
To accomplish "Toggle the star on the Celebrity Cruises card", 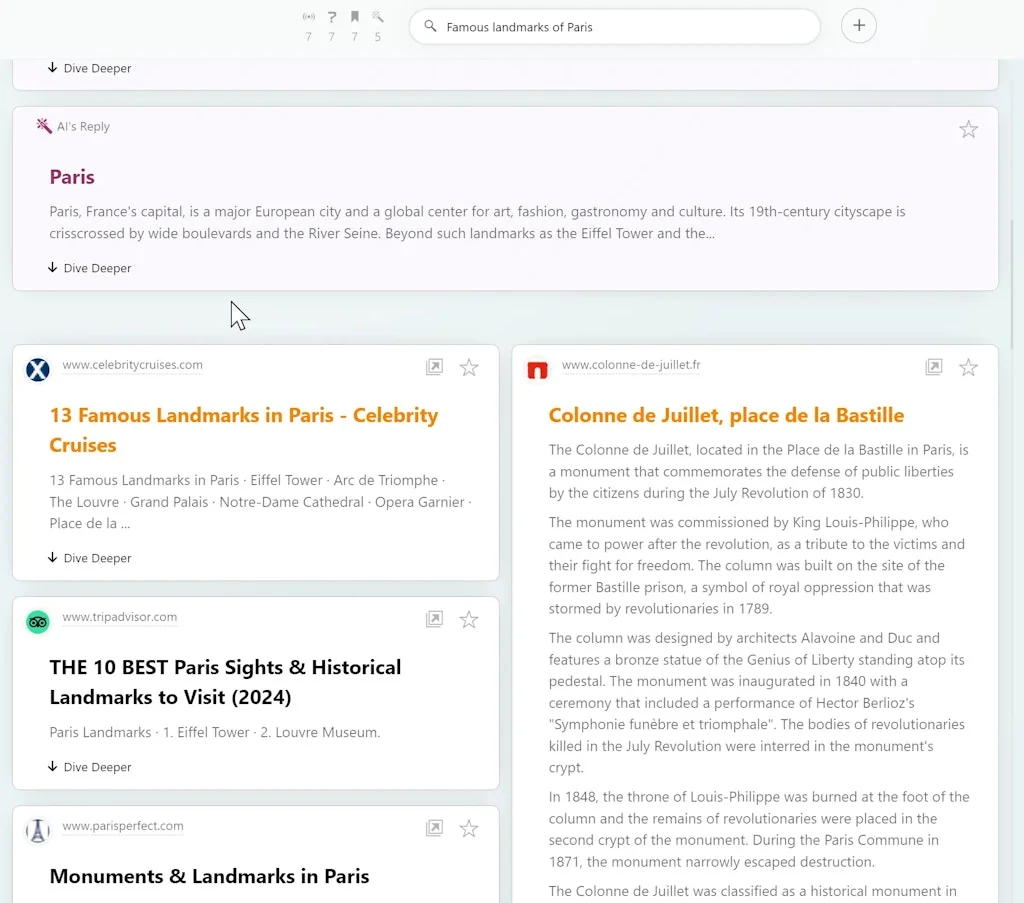I will click(469, 367).
